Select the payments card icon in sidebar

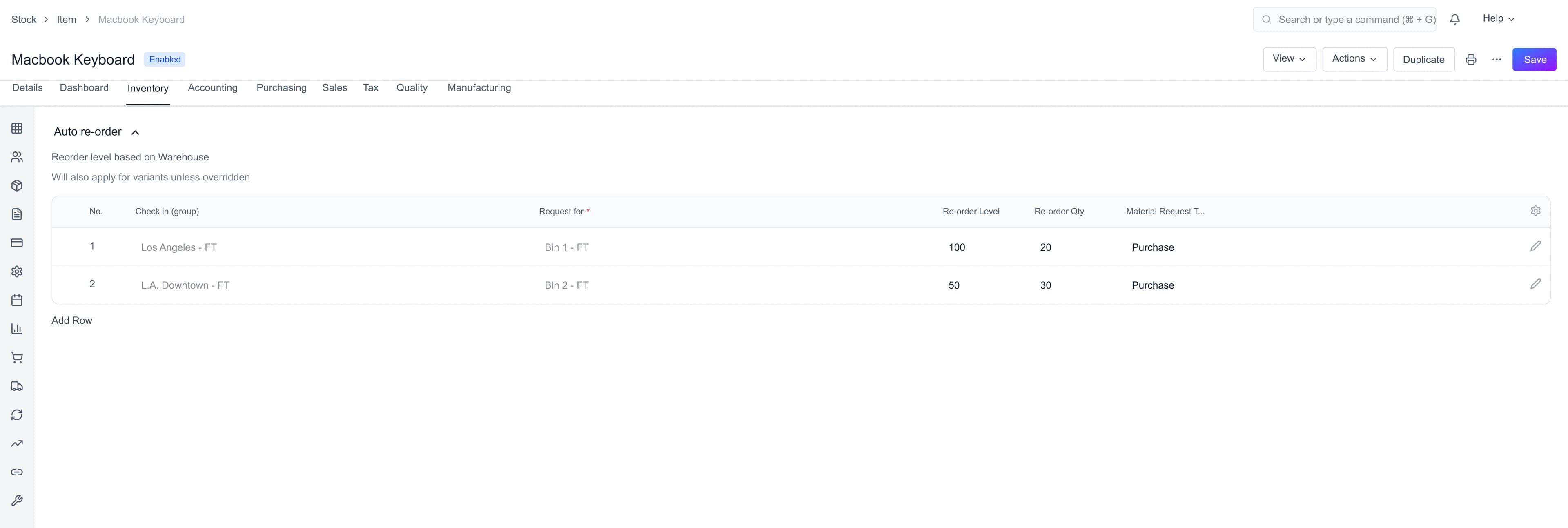17,243
